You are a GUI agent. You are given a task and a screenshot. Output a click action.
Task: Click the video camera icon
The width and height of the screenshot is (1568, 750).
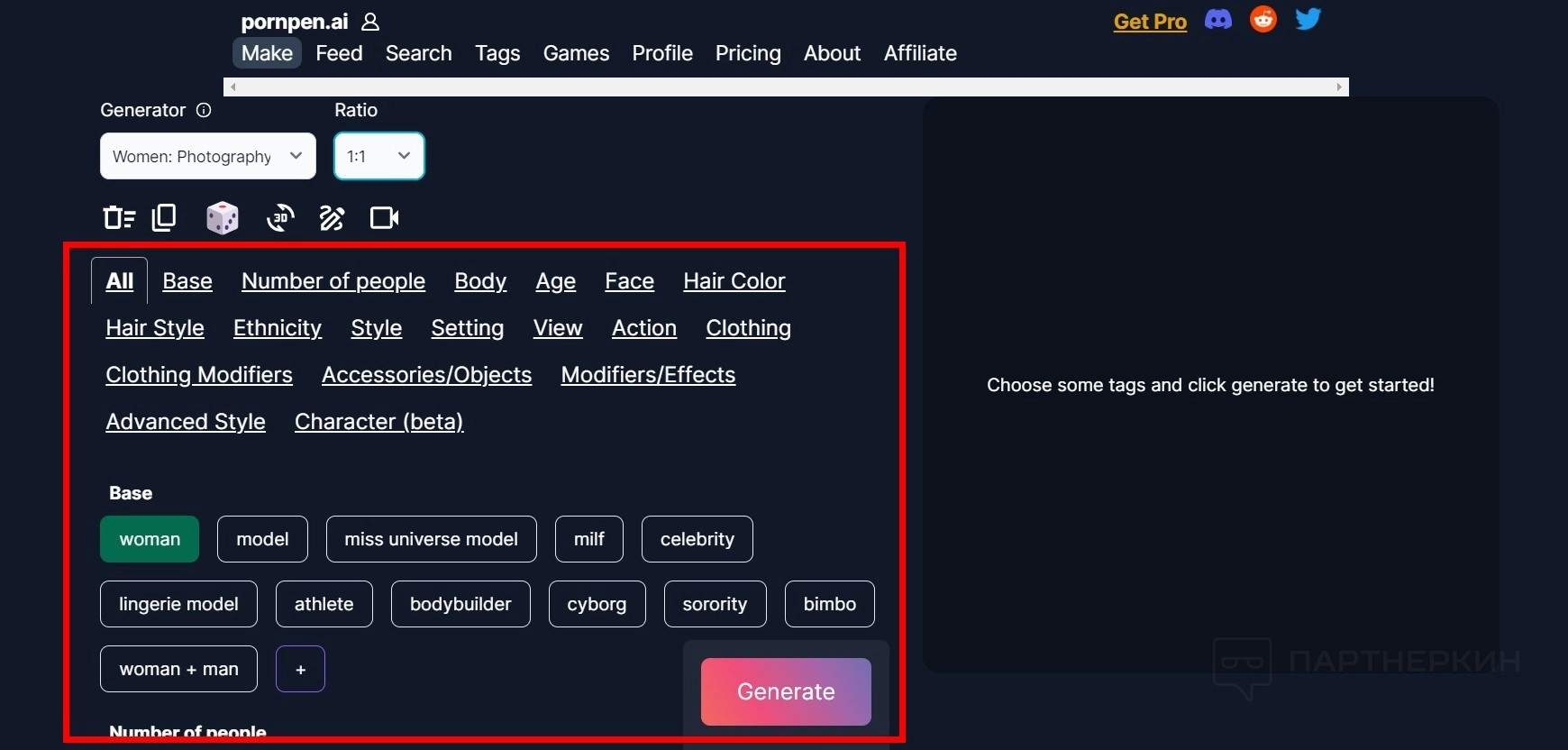coord(385,218)
